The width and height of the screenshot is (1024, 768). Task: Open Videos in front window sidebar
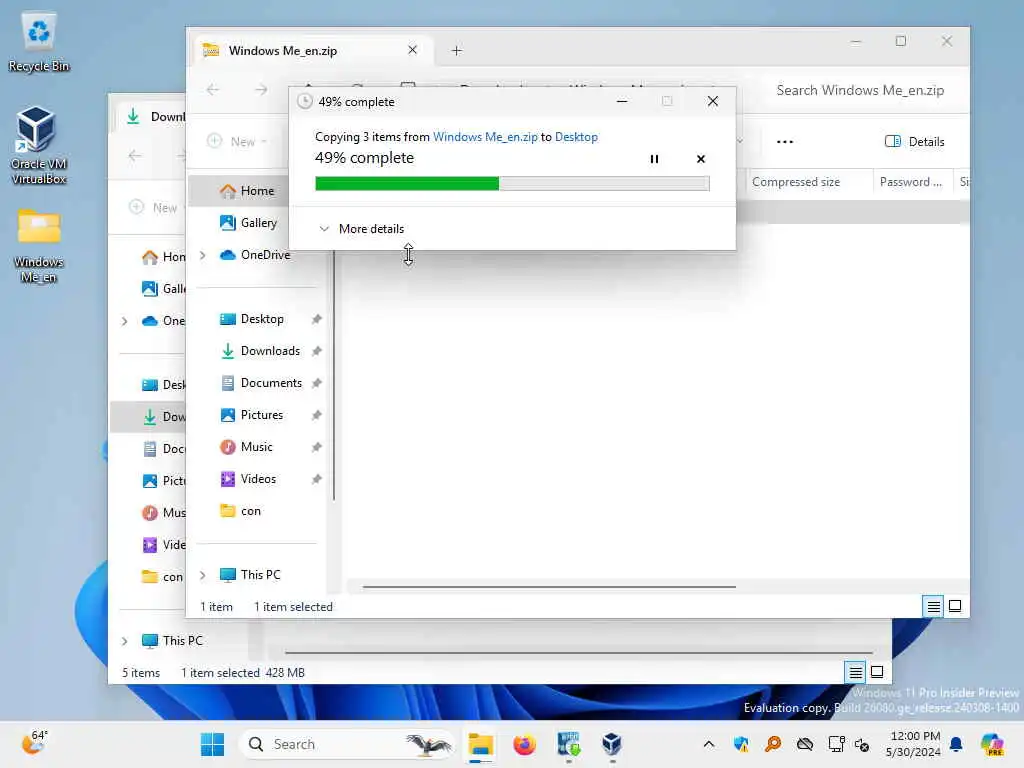[248, 479]
